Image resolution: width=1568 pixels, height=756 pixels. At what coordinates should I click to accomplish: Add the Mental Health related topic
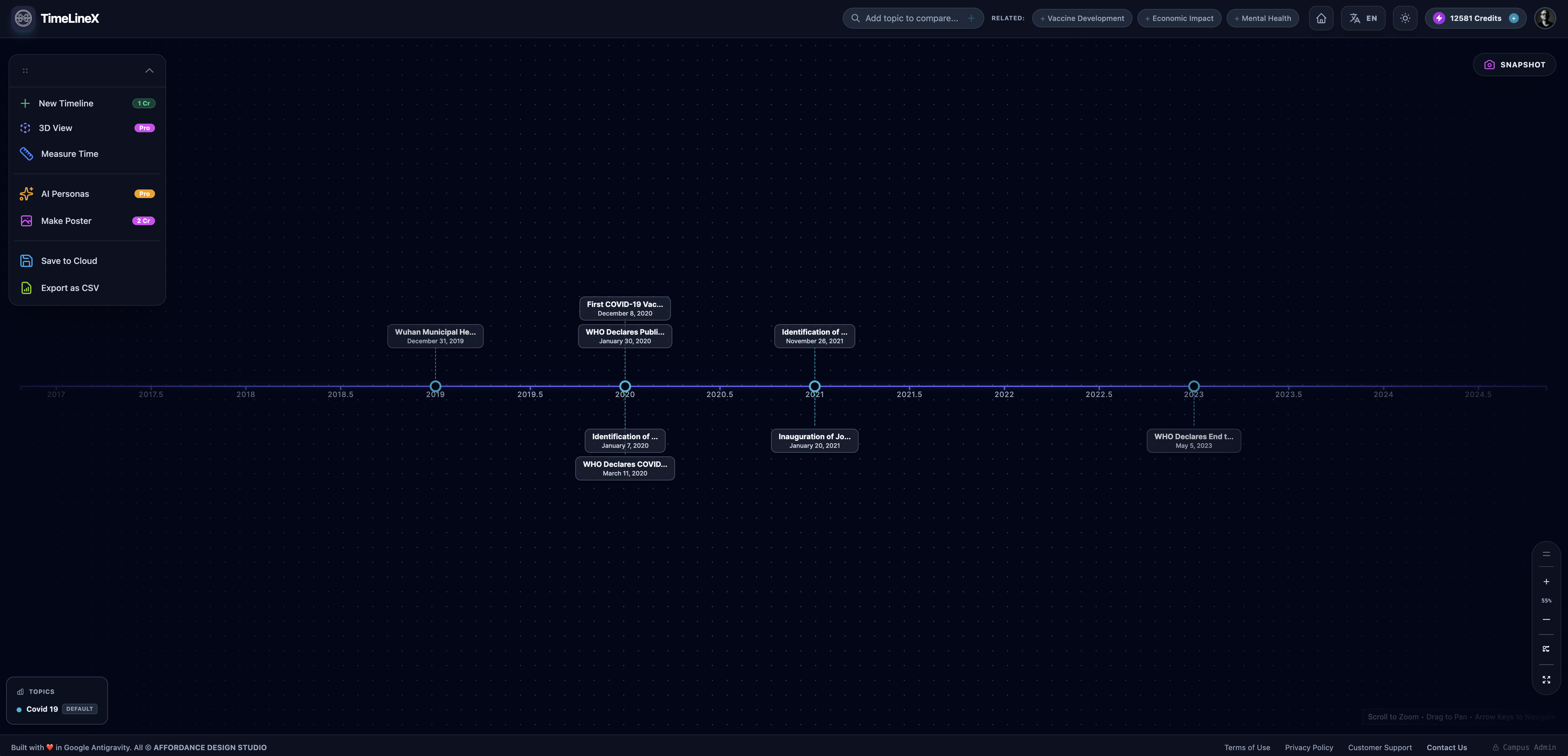1263,18
